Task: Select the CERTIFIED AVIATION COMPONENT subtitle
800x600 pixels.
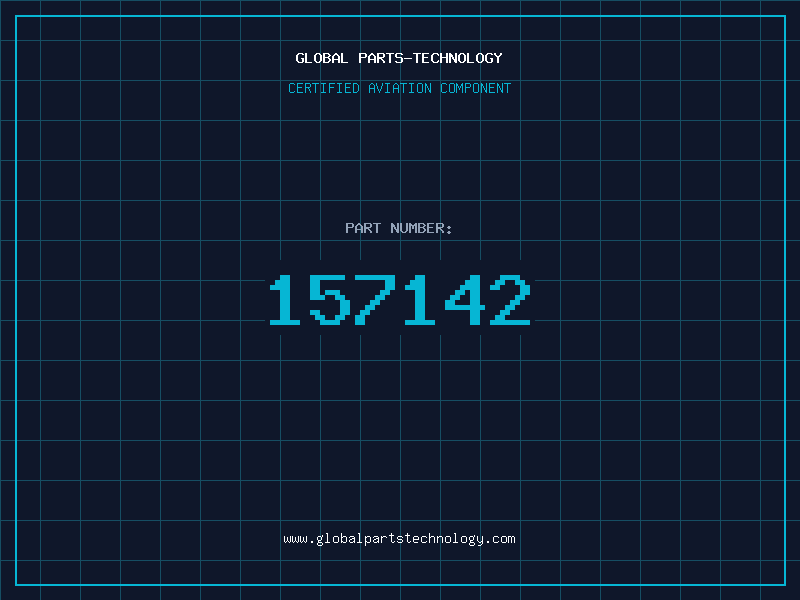Action: (399, 88)
